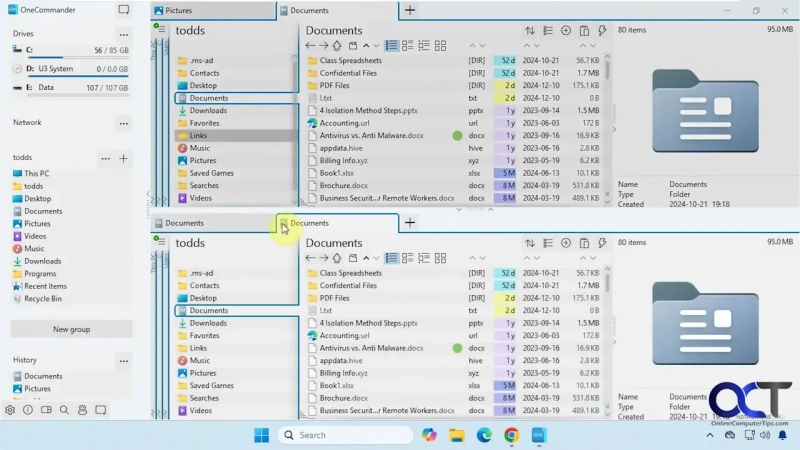Open the Drives section three-dot menu
The width and height of the screenshot is (800, 450).
click(123, 34)
